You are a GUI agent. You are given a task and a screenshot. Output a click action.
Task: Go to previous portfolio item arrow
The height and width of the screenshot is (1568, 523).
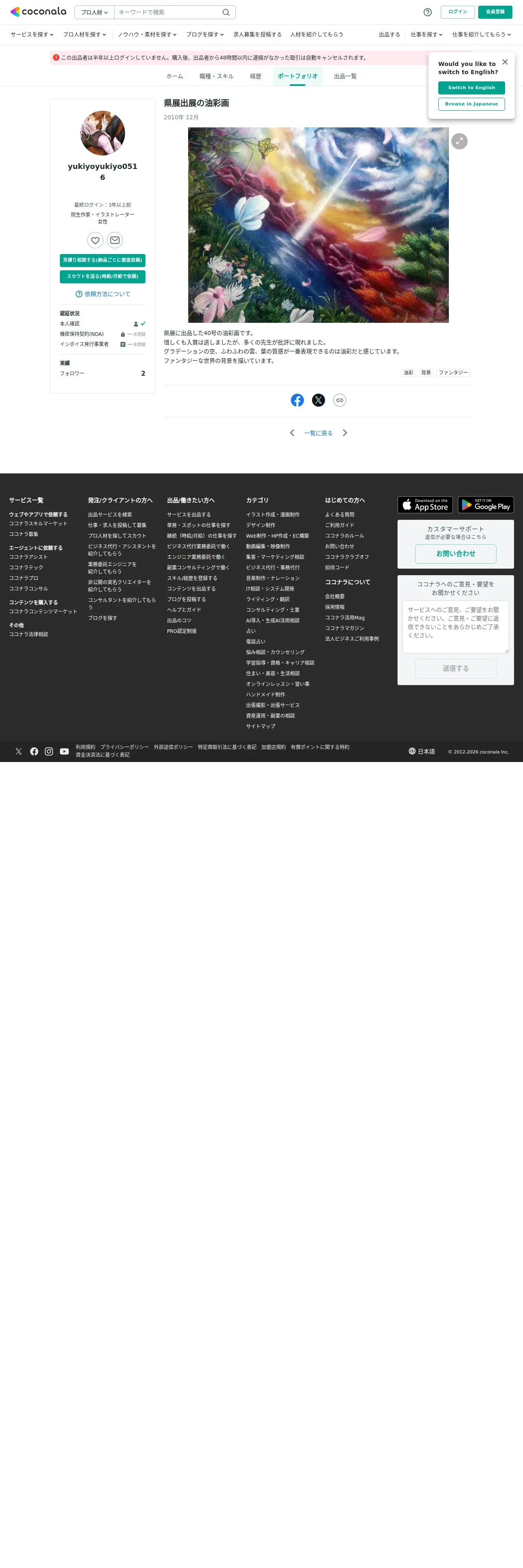(x=292, y=433)
